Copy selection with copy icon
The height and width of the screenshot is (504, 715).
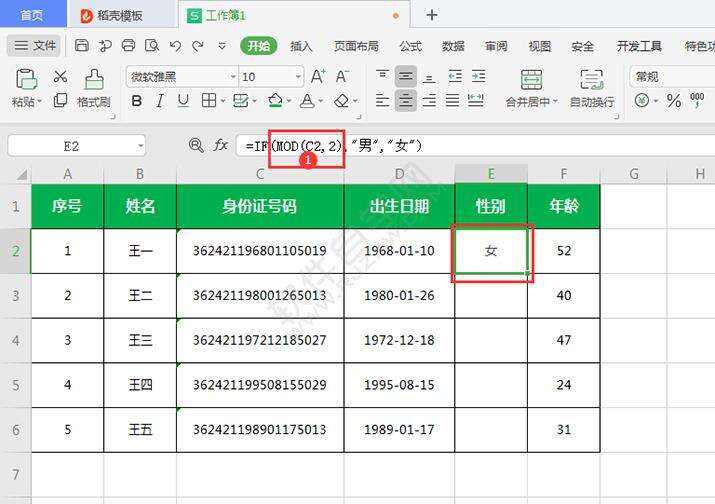tap(60, 100)
